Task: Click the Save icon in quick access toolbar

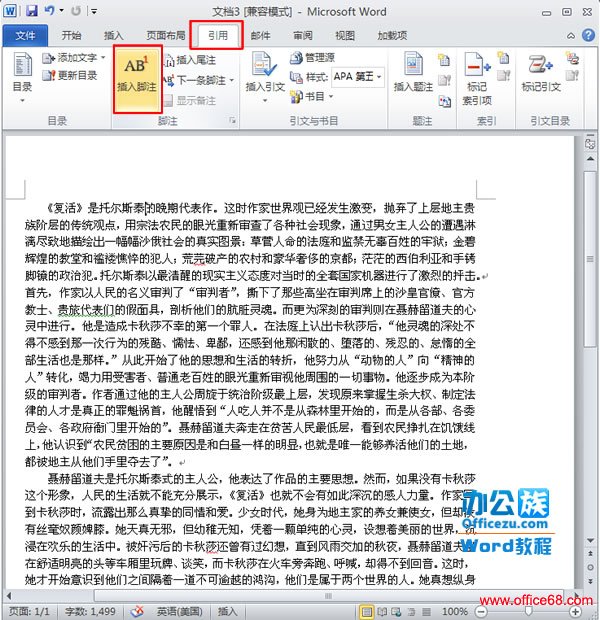Action: 32,11
